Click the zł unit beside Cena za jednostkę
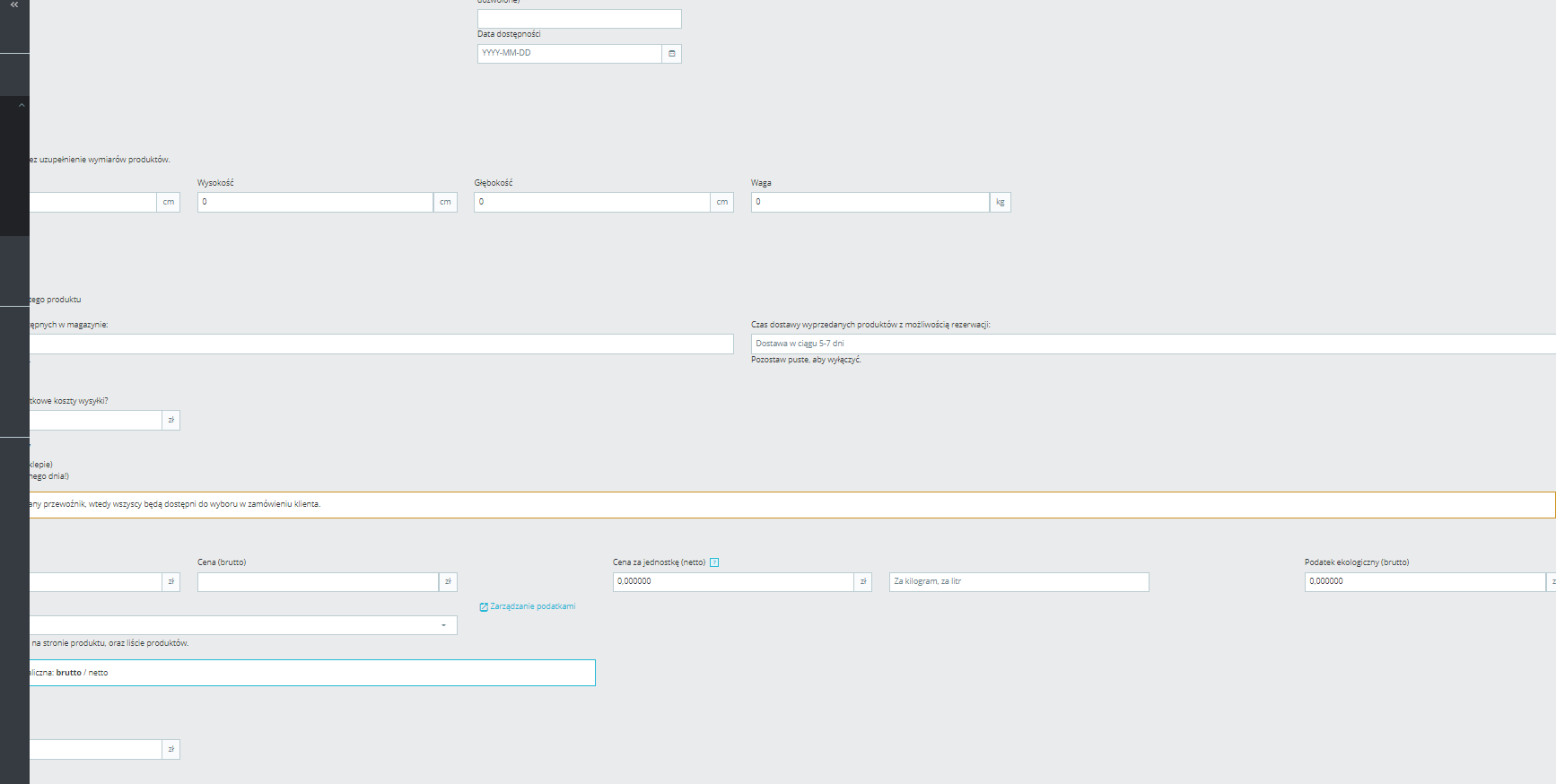The width and height of the screenshot is (1556, 784). tap(863, 582)
